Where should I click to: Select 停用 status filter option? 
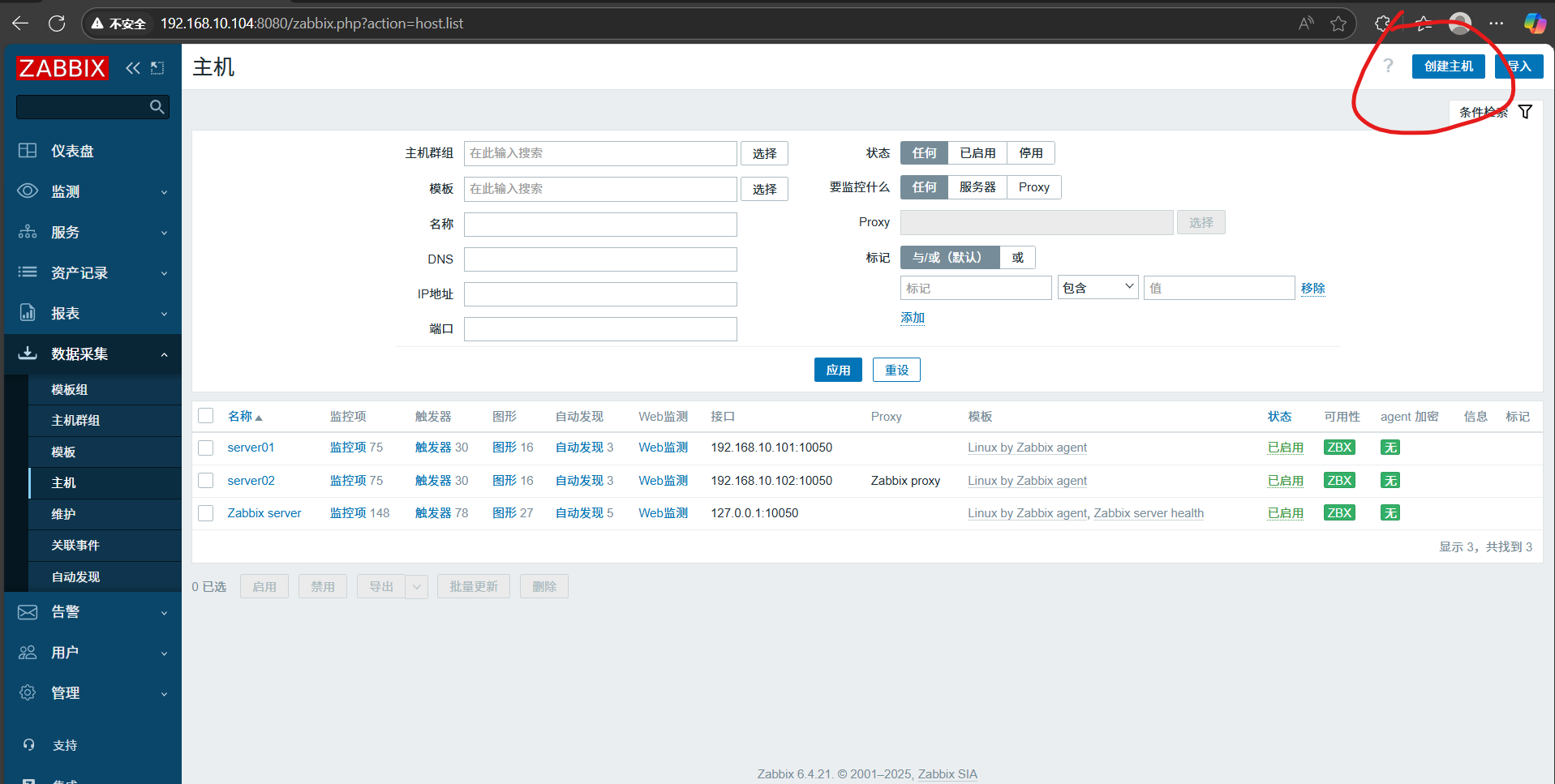click(1031, 153)
